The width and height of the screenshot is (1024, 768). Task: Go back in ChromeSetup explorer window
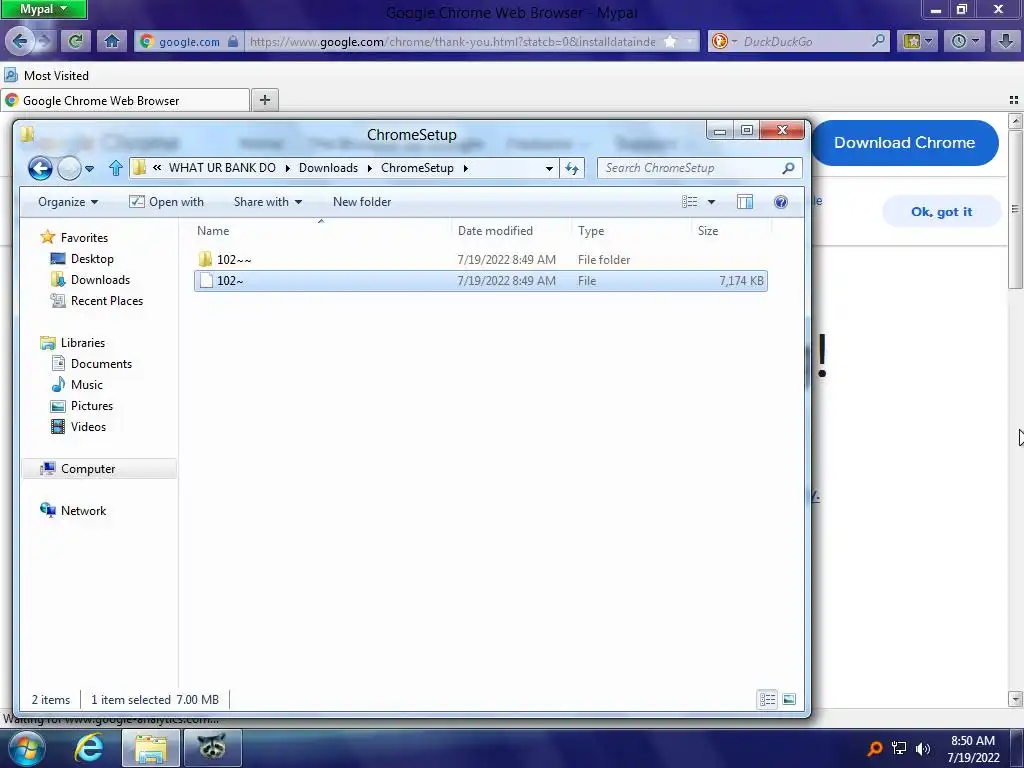click(40, 168)
